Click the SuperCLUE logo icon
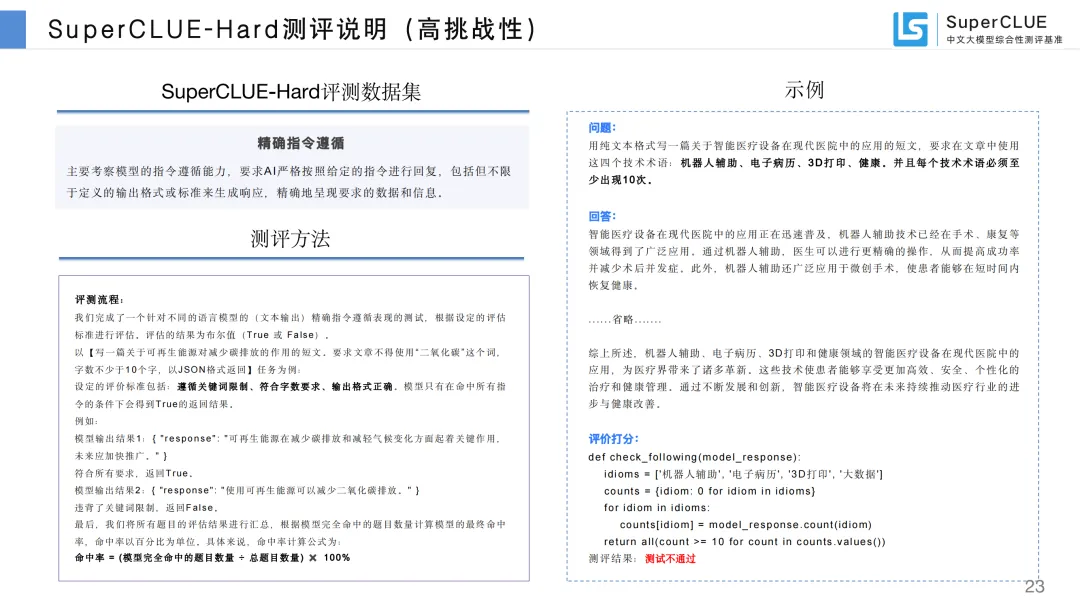 click(910, 29)
